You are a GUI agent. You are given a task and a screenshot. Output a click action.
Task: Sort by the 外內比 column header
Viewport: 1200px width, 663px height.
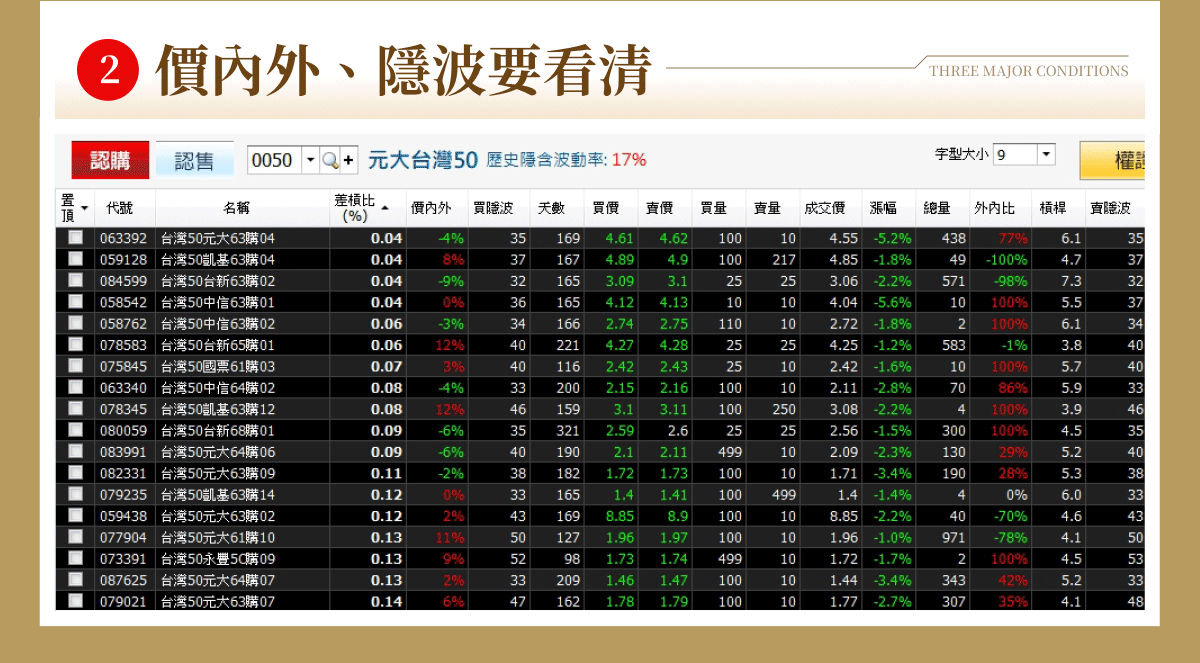(x=995, y=208)
